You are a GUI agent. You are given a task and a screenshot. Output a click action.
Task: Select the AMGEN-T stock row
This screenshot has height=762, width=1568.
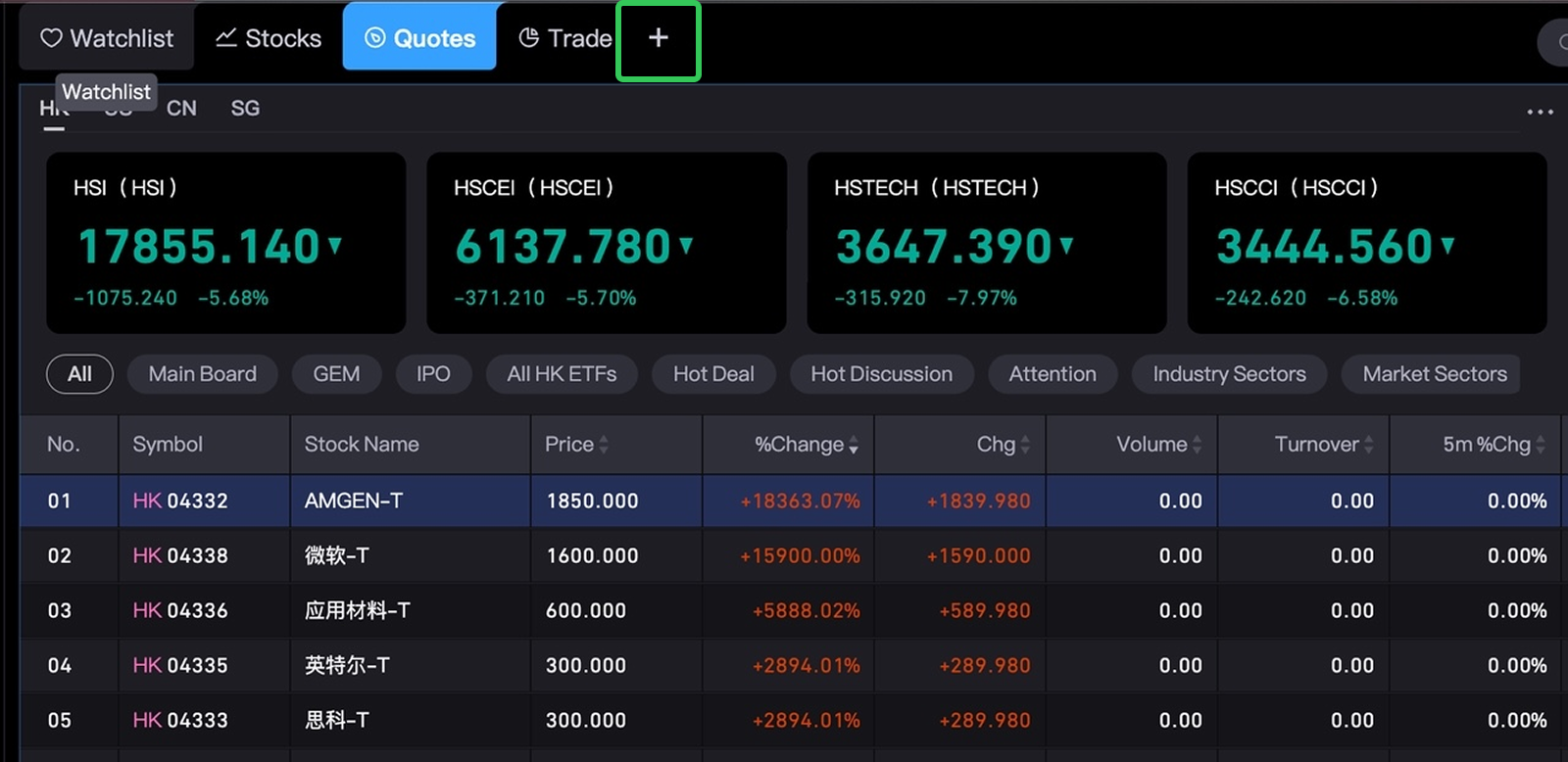click(x=353, y=500)
